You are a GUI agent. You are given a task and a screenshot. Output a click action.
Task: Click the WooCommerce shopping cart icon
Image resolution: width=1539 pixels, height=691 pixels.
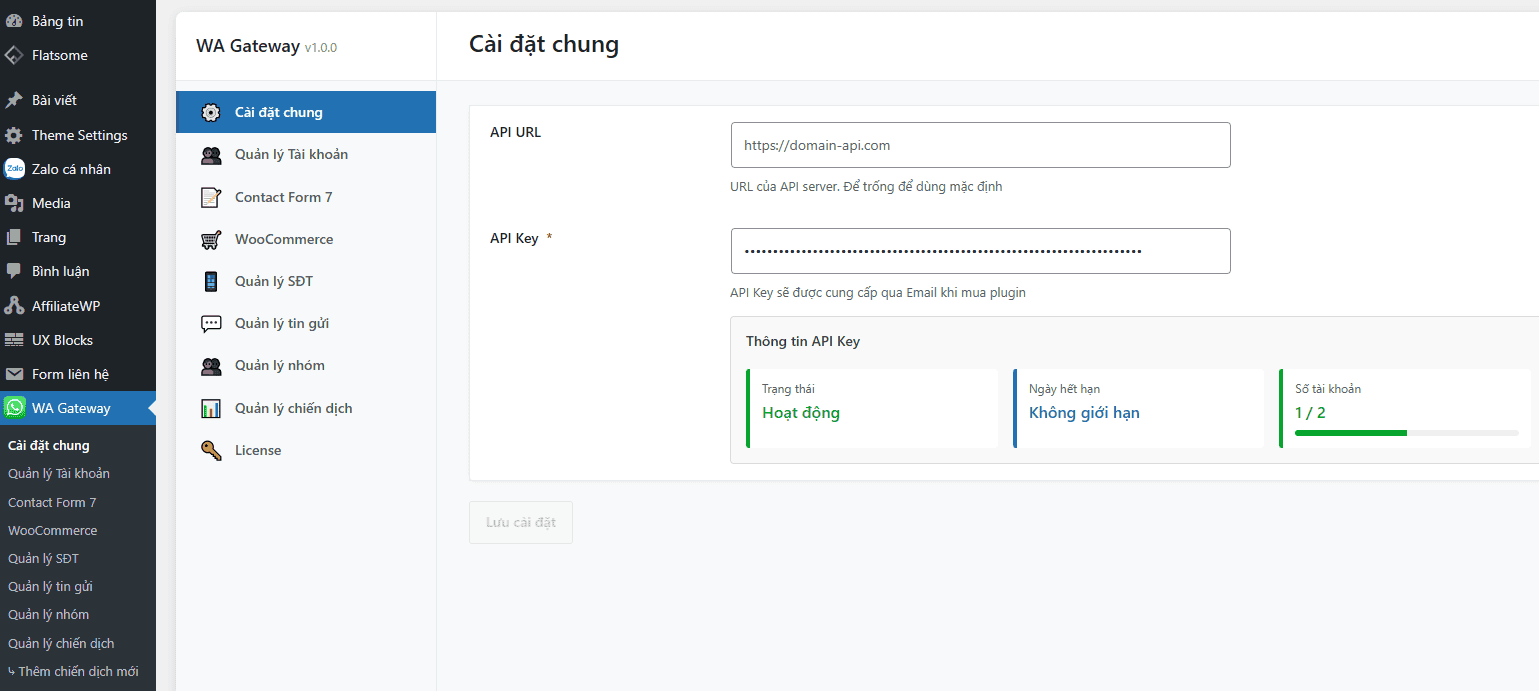click(x=211, y=240)
